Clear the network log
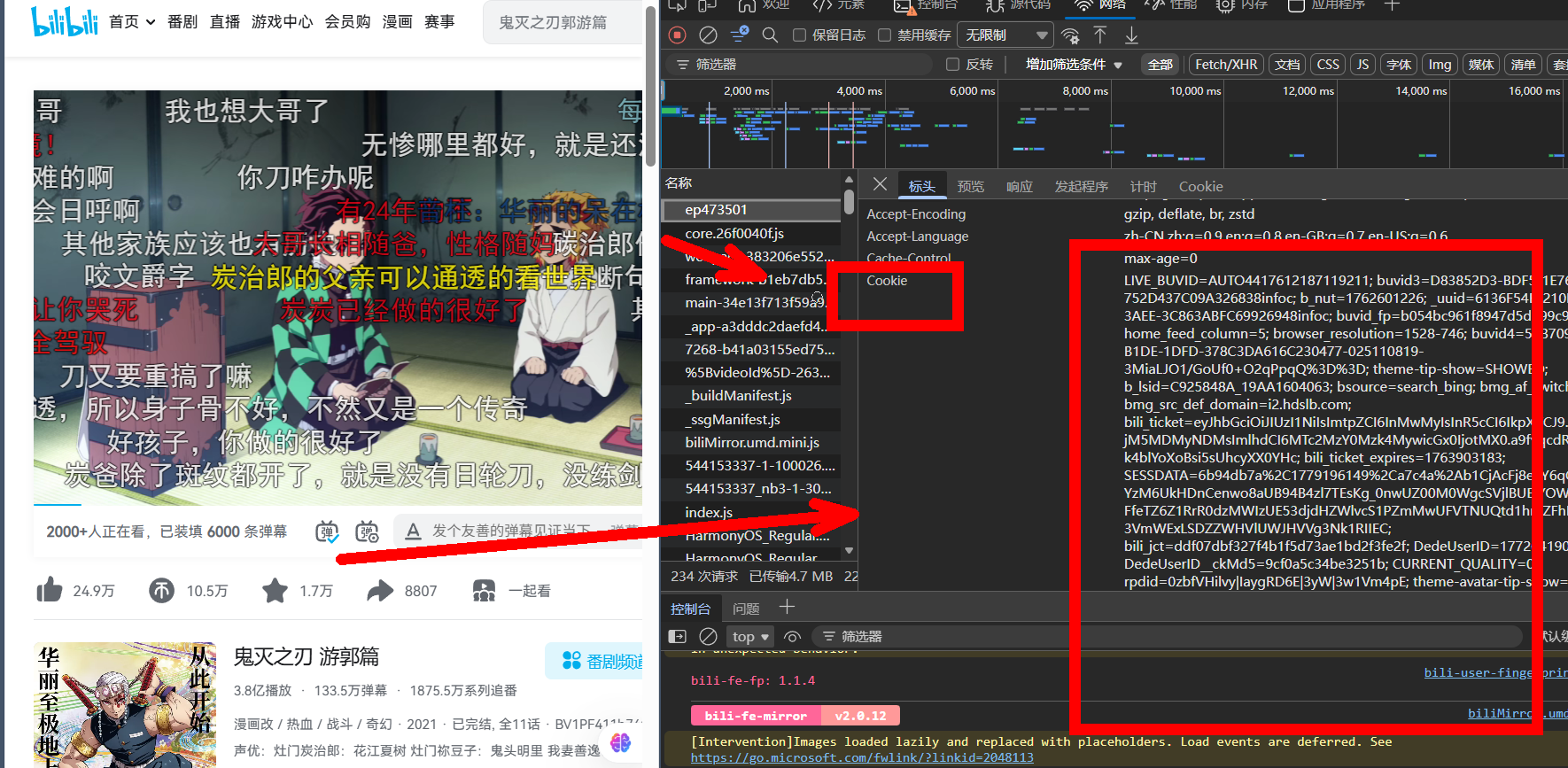Viewport: 1568px width, 768px height. 708,35
